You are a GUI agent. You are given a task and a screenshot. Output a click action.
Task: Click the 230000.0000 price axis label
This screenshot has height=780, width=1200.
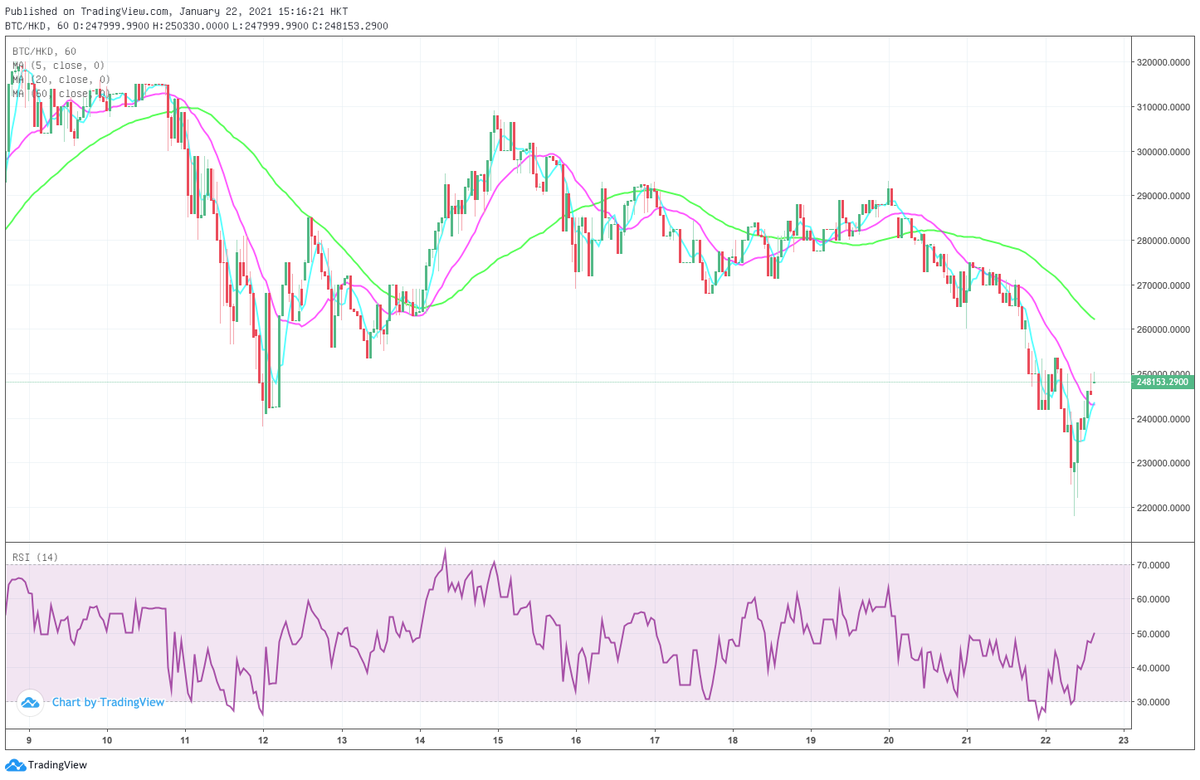[x=1164, y=463]
